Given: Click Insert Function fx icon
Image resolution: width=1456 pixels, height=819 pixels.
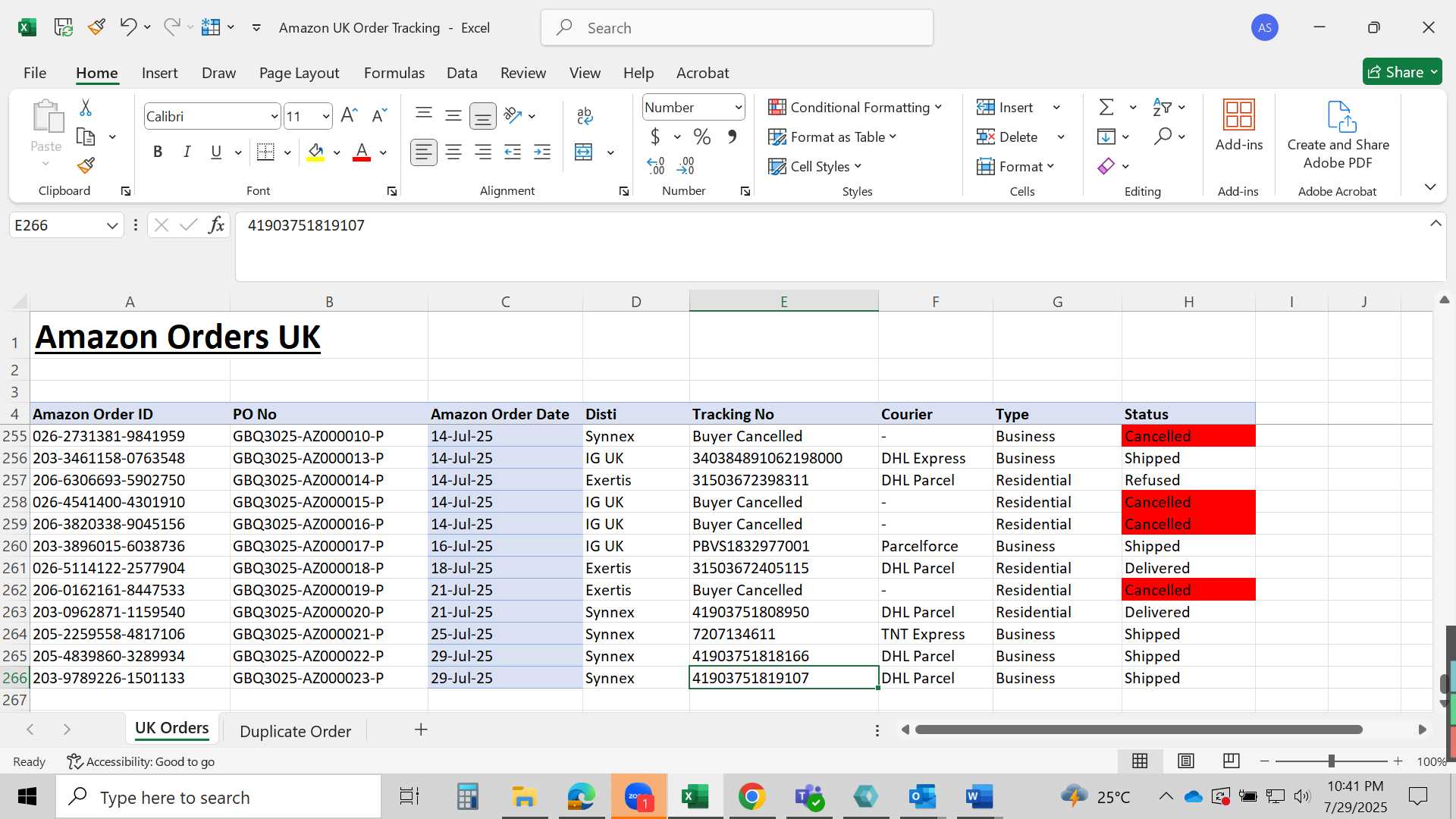Looking at the screenshot, I should tap(216, 225).
